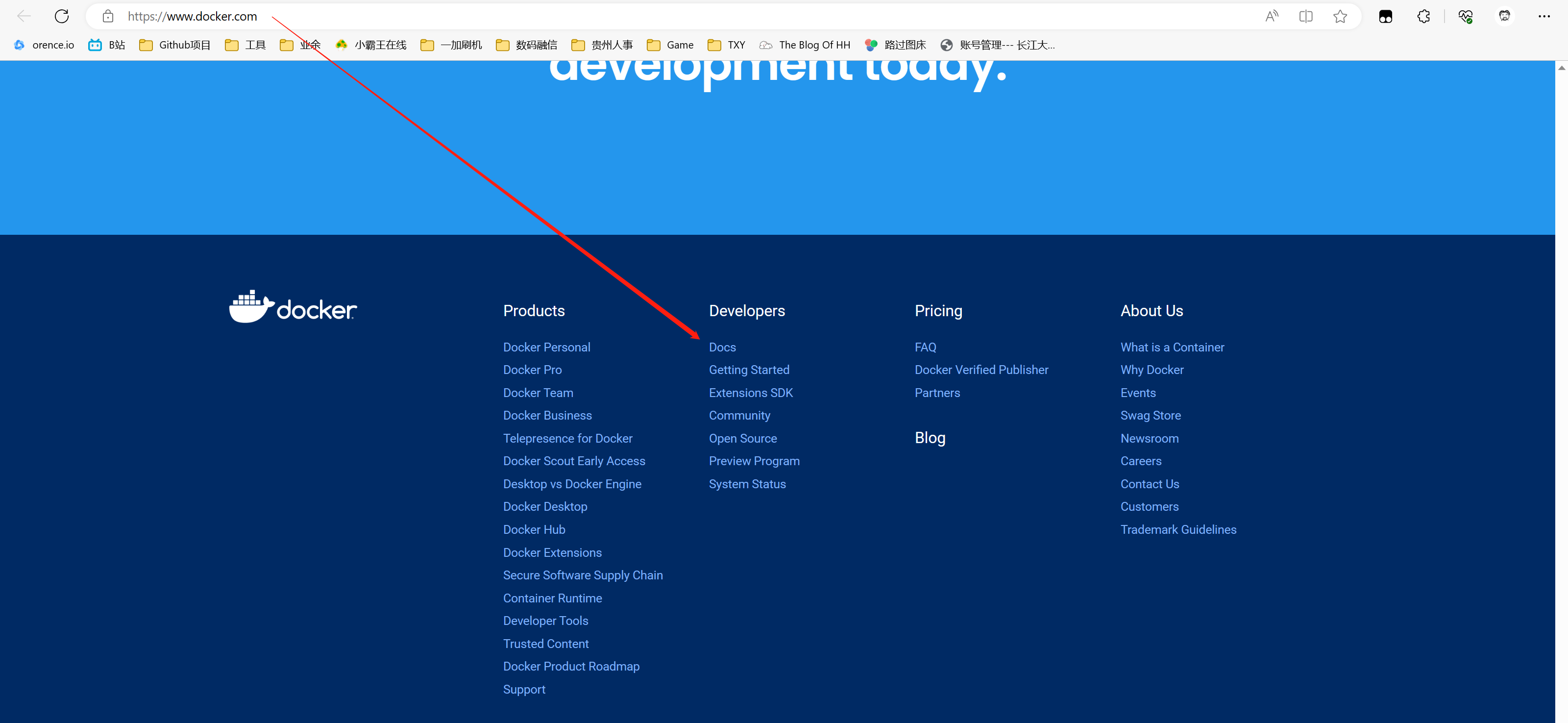Open the 一加刷机 bookmark folder
The height and width of the screenshot is (723, 1568).
[451, 45]
